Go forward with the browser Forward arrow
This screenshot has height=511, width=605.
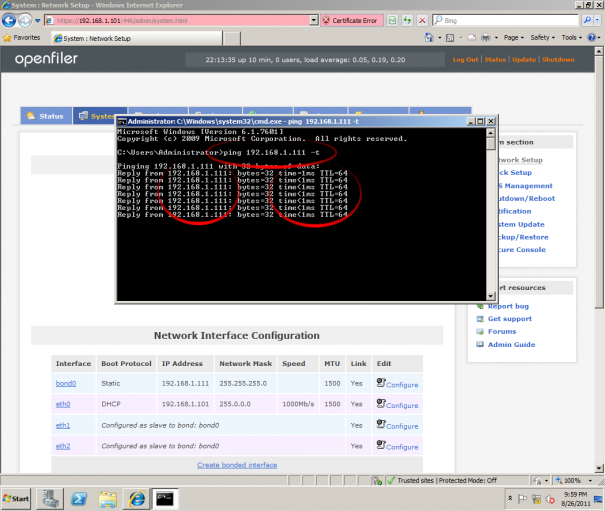(25, 20)
